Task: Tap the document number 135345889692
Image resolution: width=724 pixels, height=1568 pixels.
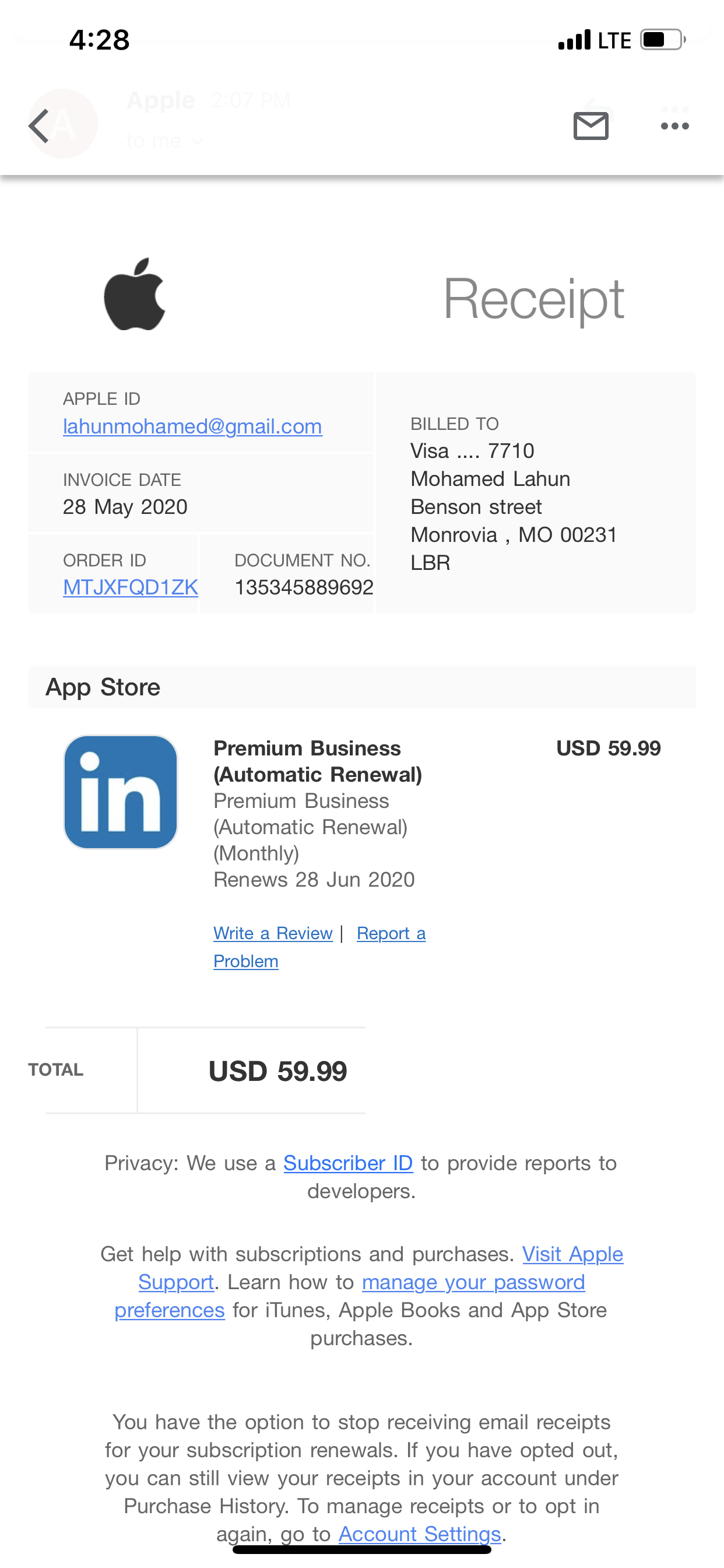Action: (304, 587)
